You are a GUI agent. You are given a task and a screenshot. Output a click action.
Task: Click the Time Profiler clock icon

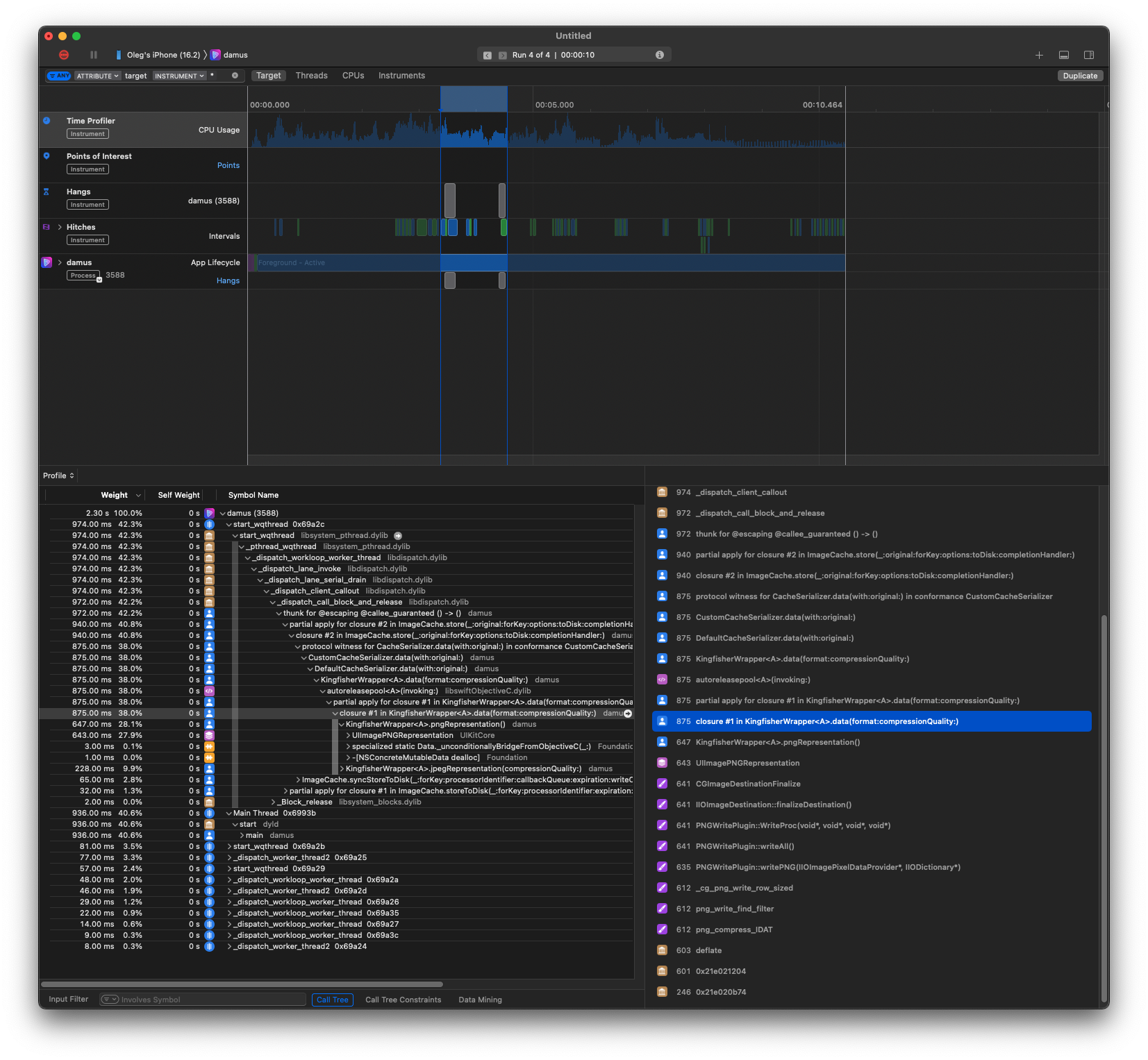(x=47, y=121)
